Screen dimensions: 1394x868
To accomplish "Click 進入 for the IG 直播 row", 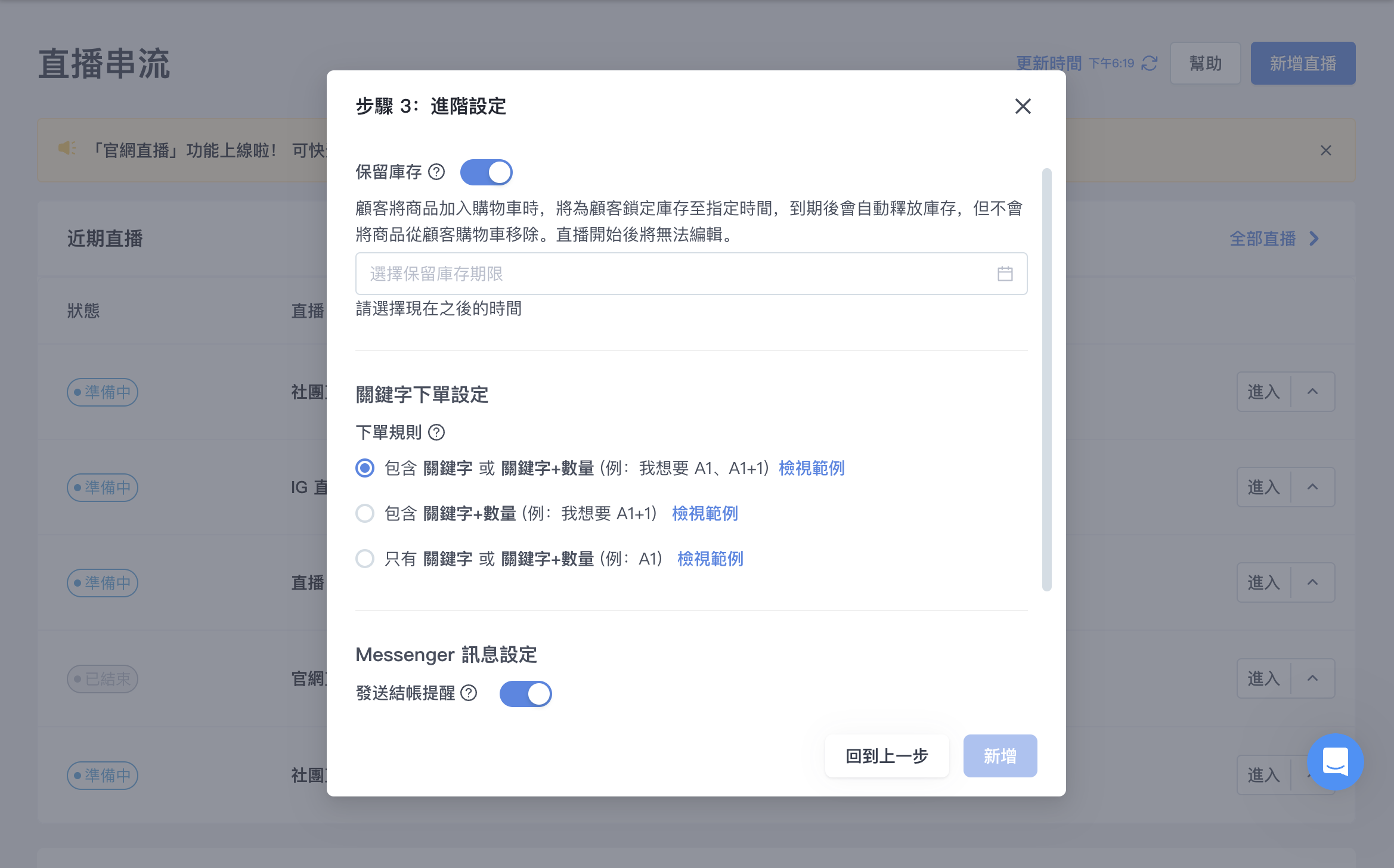I will 1263,487.
